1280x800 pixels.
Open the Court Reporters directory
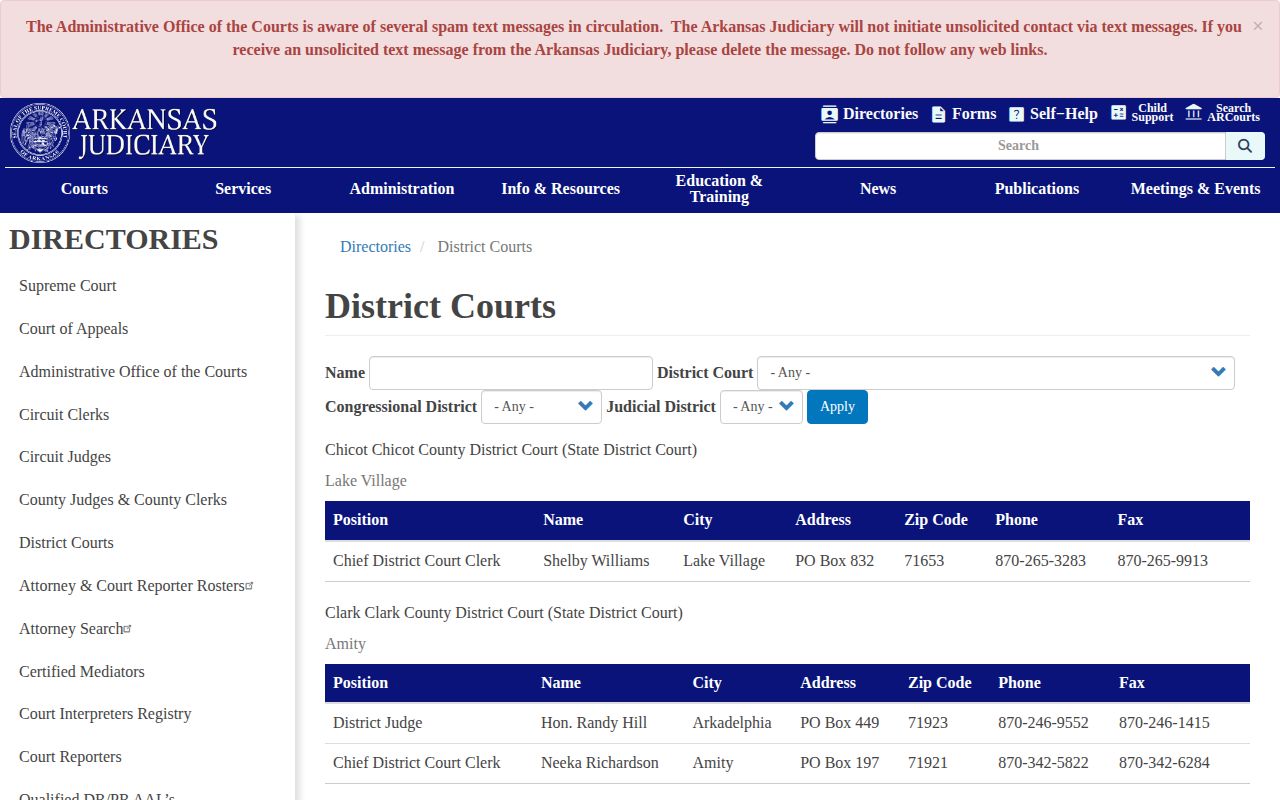coord(70,757)
